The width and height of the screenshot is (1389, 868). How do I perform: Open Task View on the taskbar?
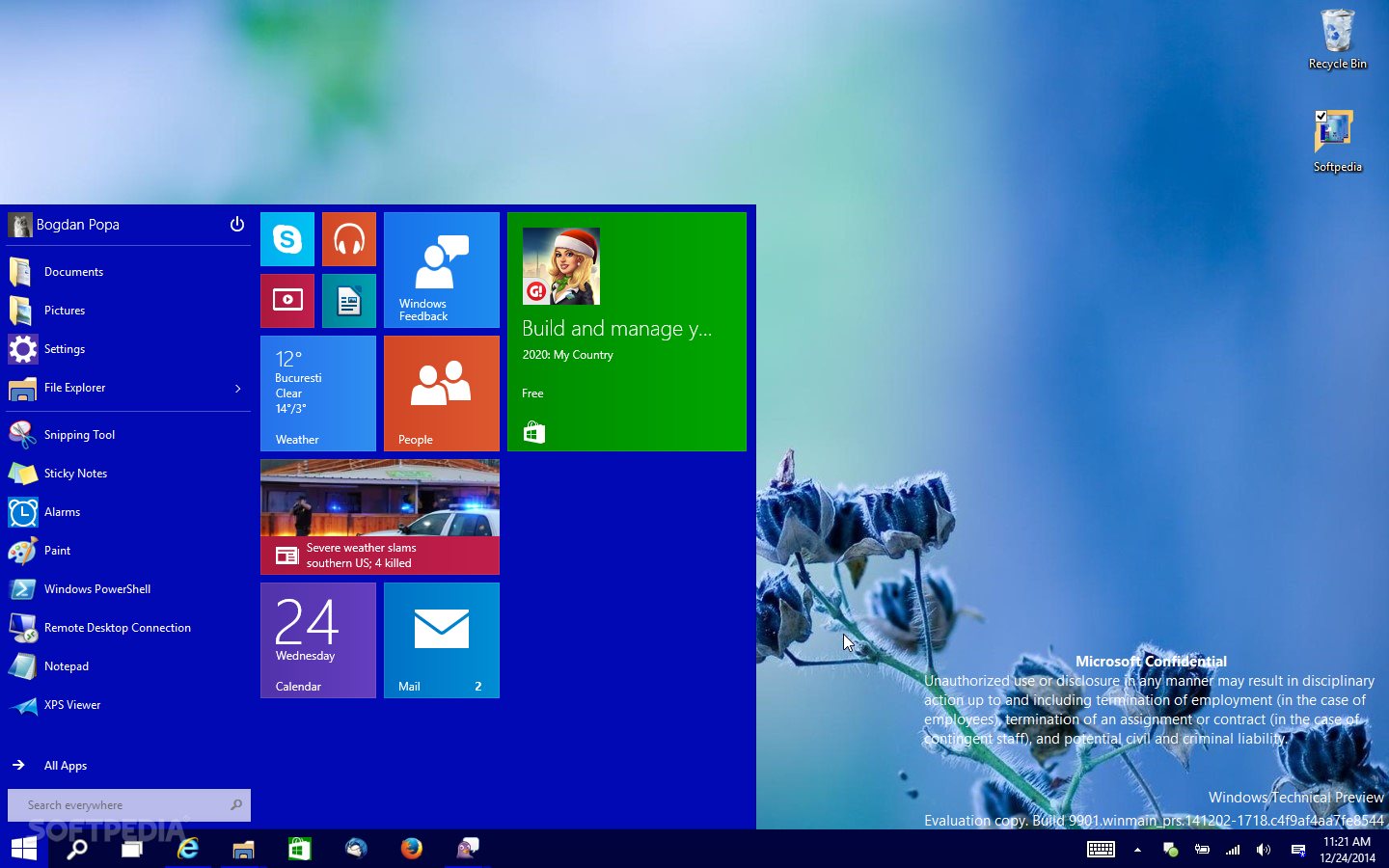pyautogui.click(x=132, y=849)
